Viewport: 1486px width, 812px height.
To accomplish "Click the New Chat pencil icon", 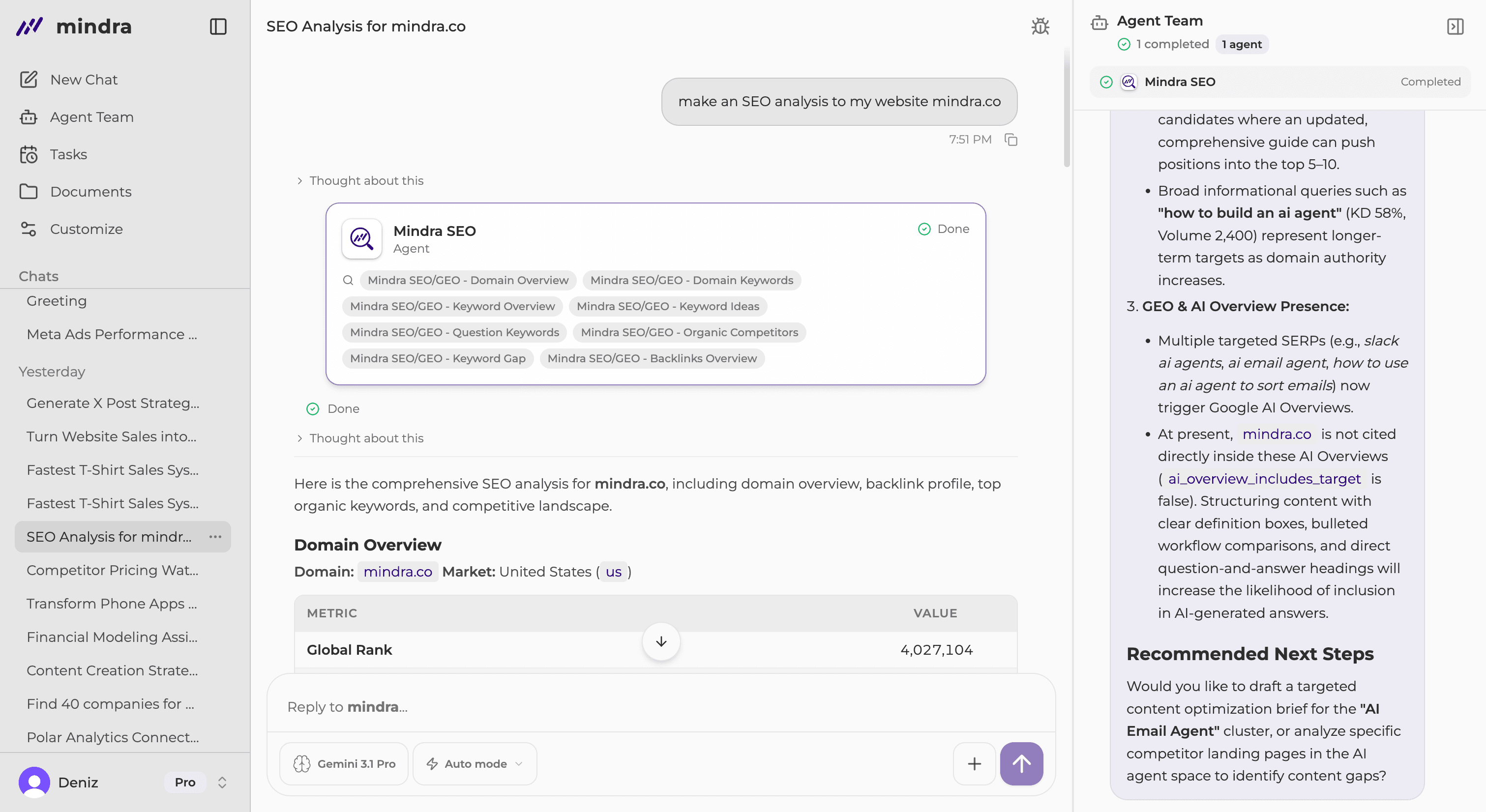I will click(x=28, y=80).
